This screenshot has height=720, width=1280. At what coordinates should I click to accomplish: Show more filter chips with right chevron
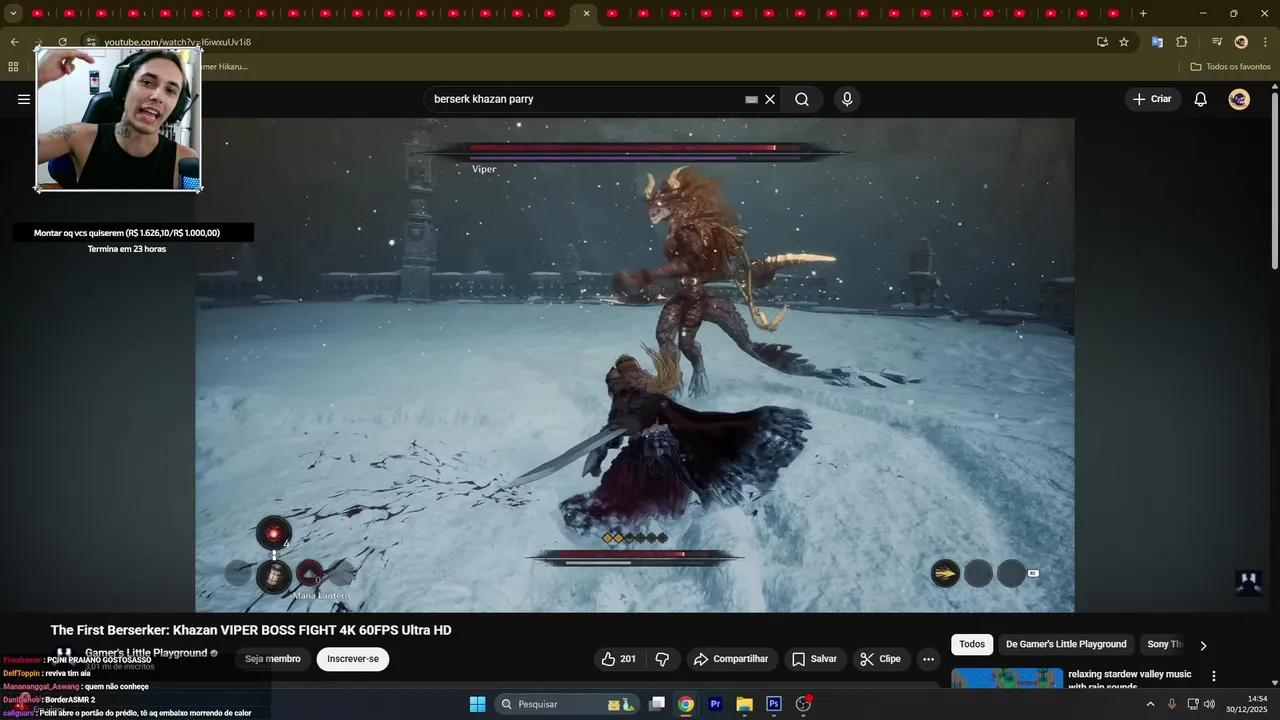pos(1203,645)
